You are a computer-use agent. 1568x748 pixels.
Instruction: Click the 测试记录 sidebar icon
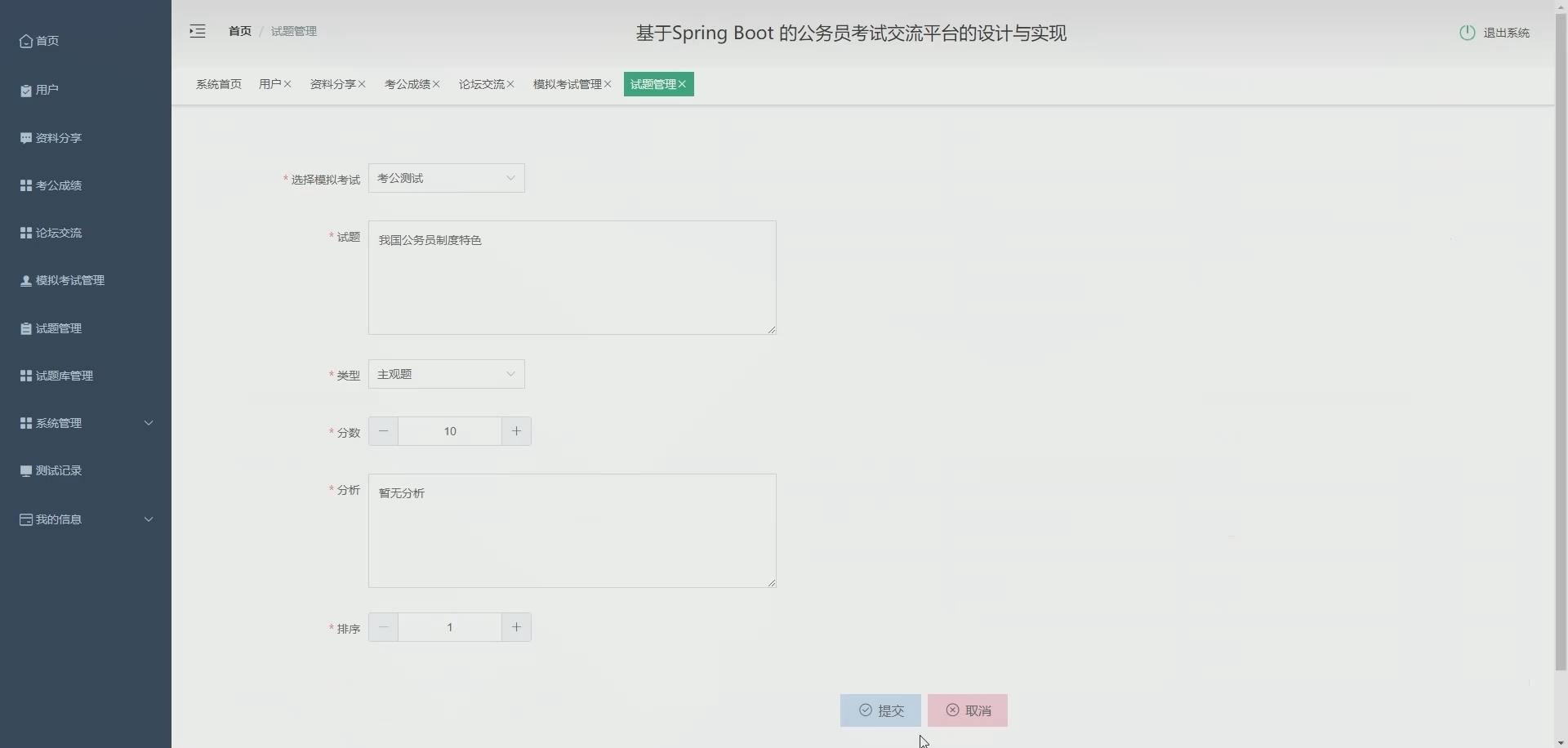(25, 470)
